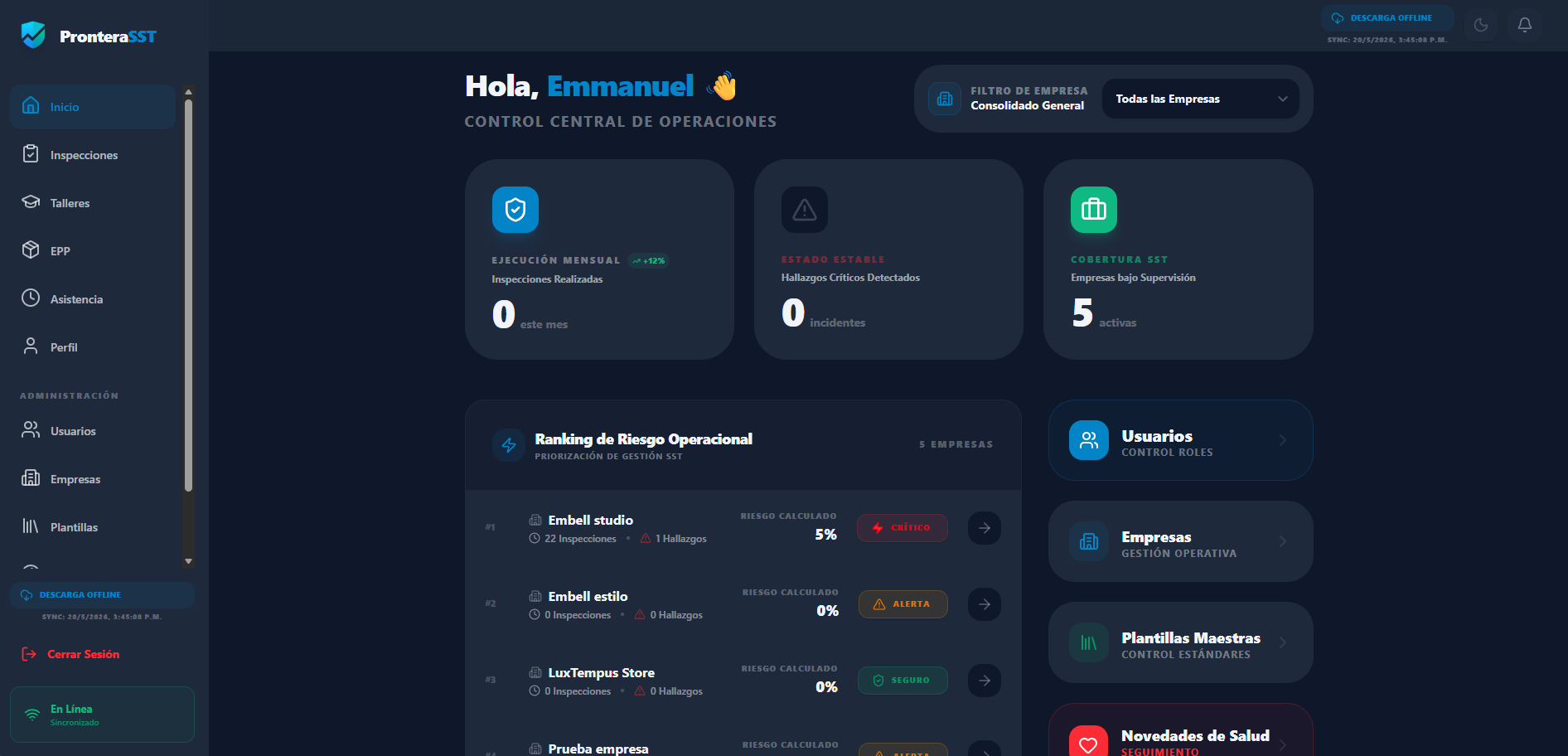
Task: Open Empresas Gestión Operativa card
Action: click(1180, 541)
